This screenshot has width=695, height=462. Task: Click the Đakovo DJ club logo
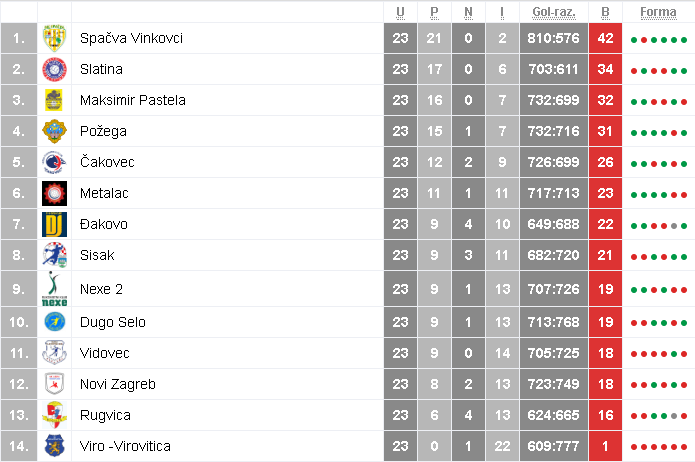point(53,224)
